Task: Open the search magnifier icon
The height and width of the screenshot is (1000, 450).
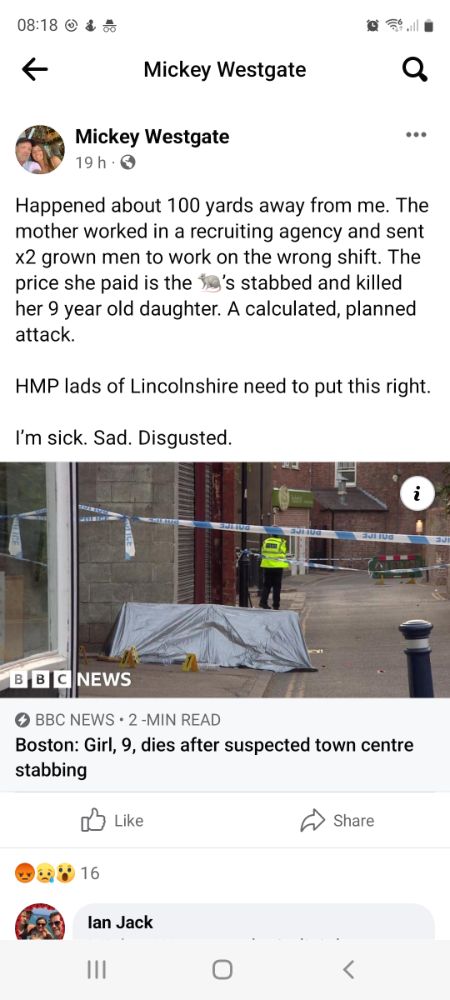Action: pos(415,70)
